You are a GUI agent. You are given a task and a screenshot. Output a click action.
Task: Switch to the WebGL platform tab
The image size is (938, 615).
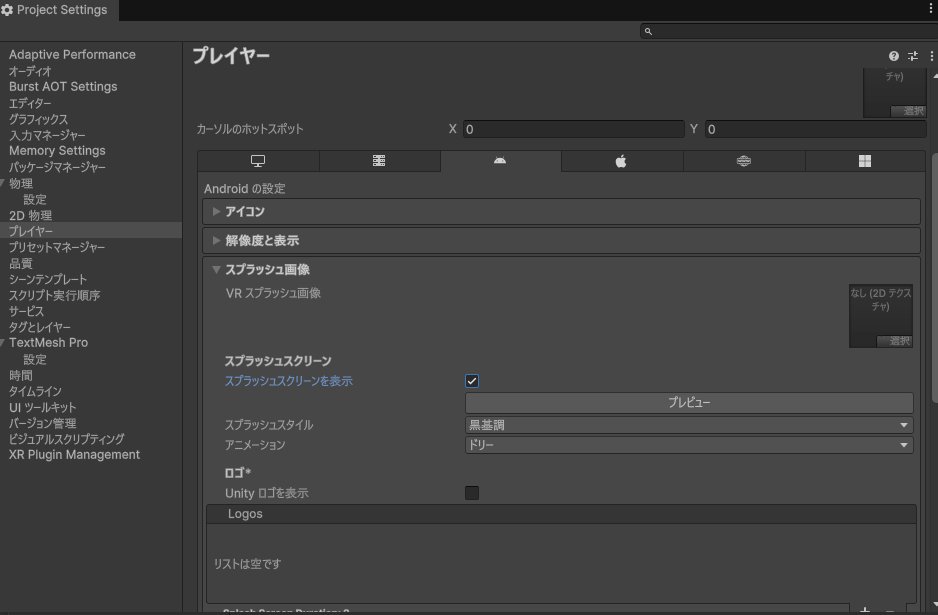click(744, 161)
